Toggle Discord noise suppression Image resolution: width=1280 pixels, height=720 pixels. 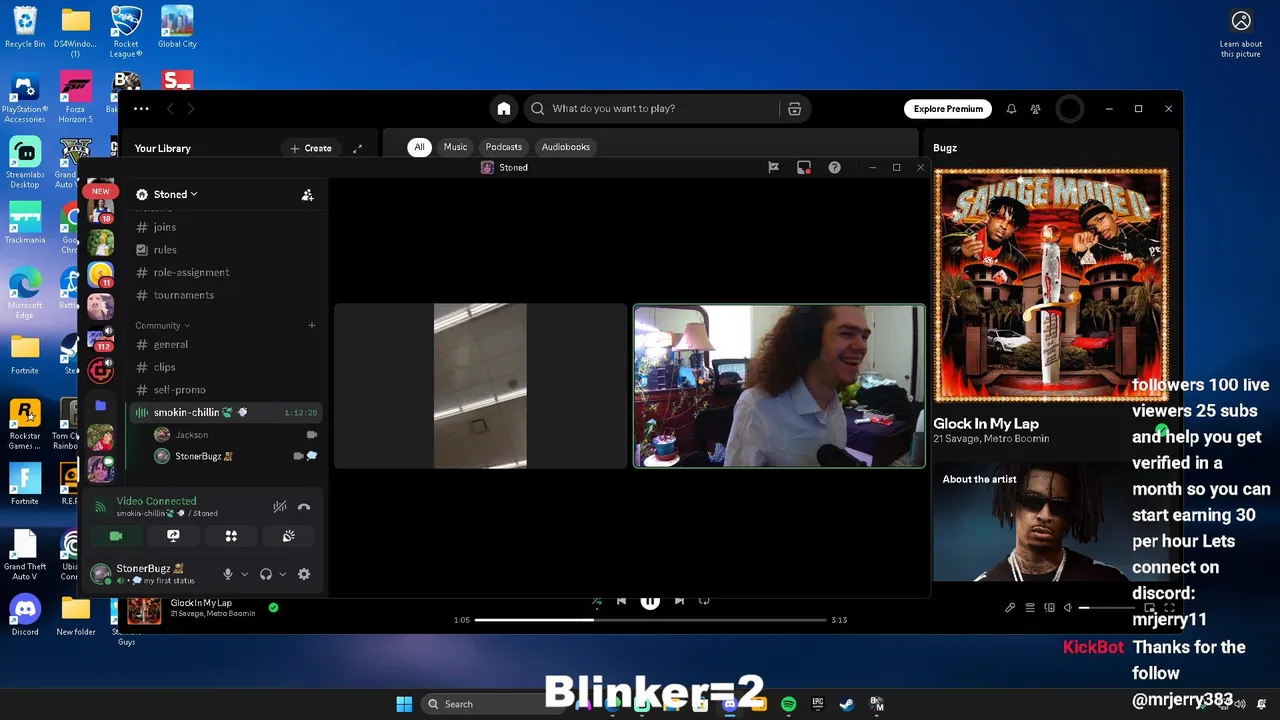click(x=280, y=507)
